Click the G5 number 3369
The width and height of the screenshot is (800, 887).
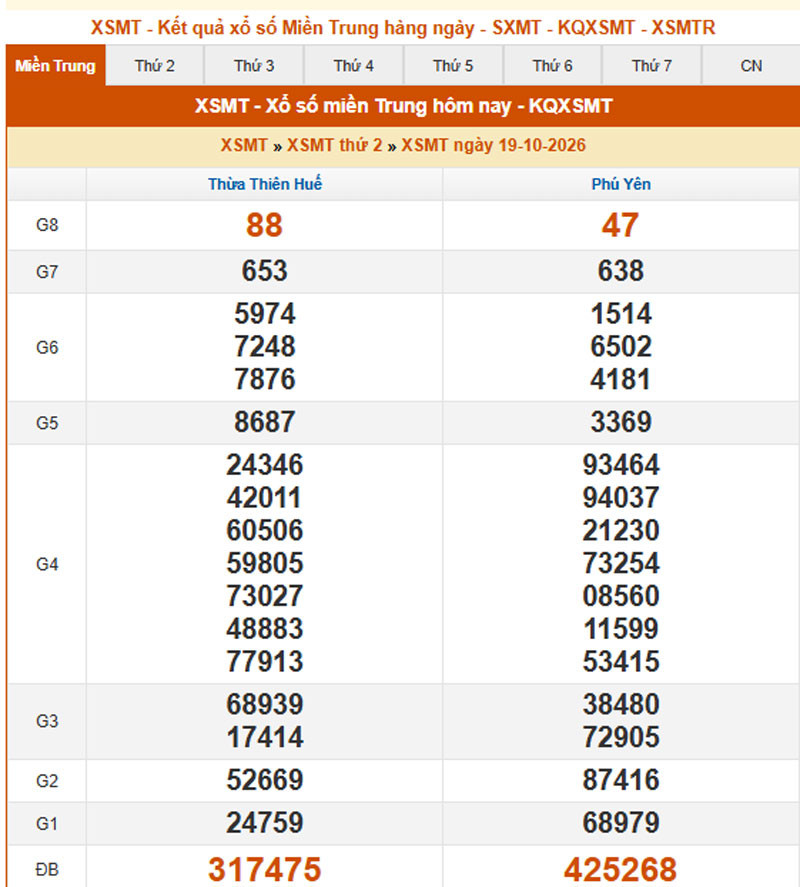621,422
